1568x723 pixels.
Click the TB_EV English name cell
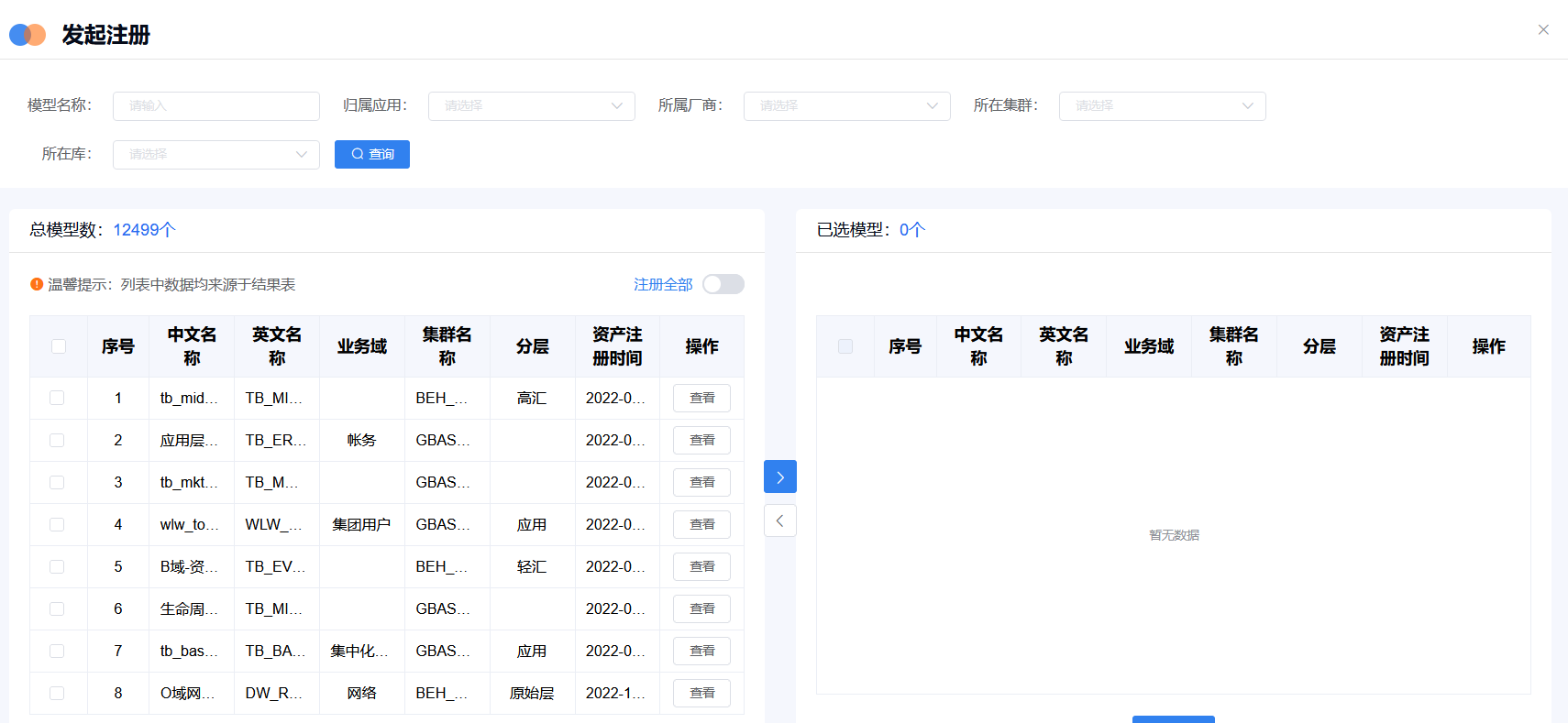[x=275, y=566]
